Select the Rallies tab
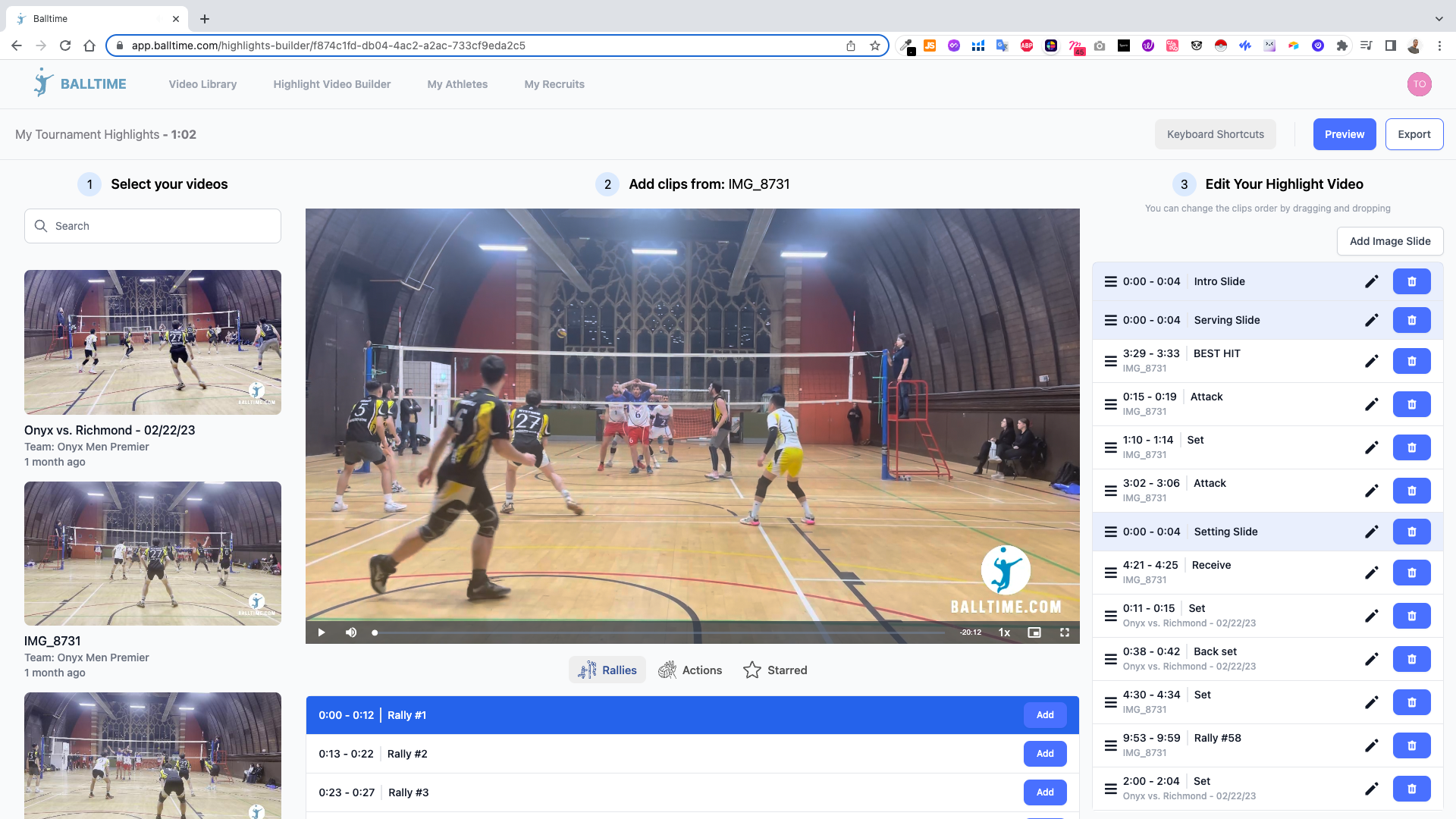This screenshot has height=819, width=1456. pos(607,670)
